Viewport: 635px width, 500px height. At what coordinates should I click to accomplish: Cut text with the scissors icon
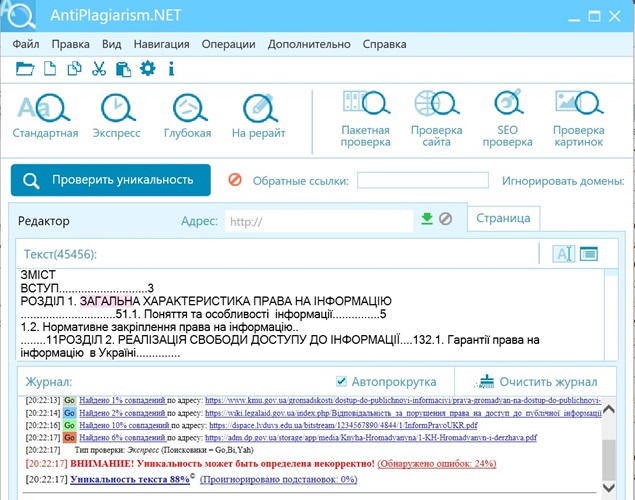click(x=99, y=68)
